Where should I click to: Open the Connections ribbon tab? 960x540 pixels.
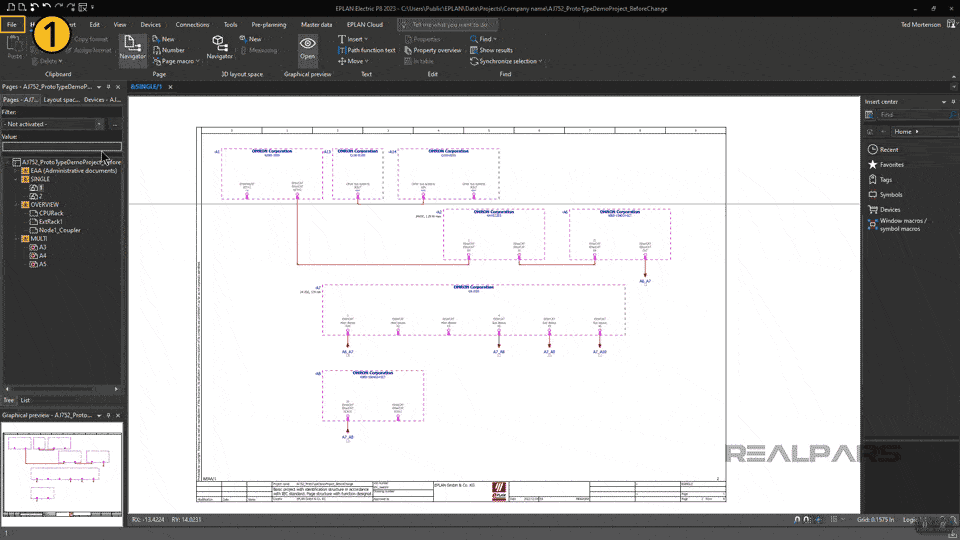pyautogui.click(x=192, y=24)
